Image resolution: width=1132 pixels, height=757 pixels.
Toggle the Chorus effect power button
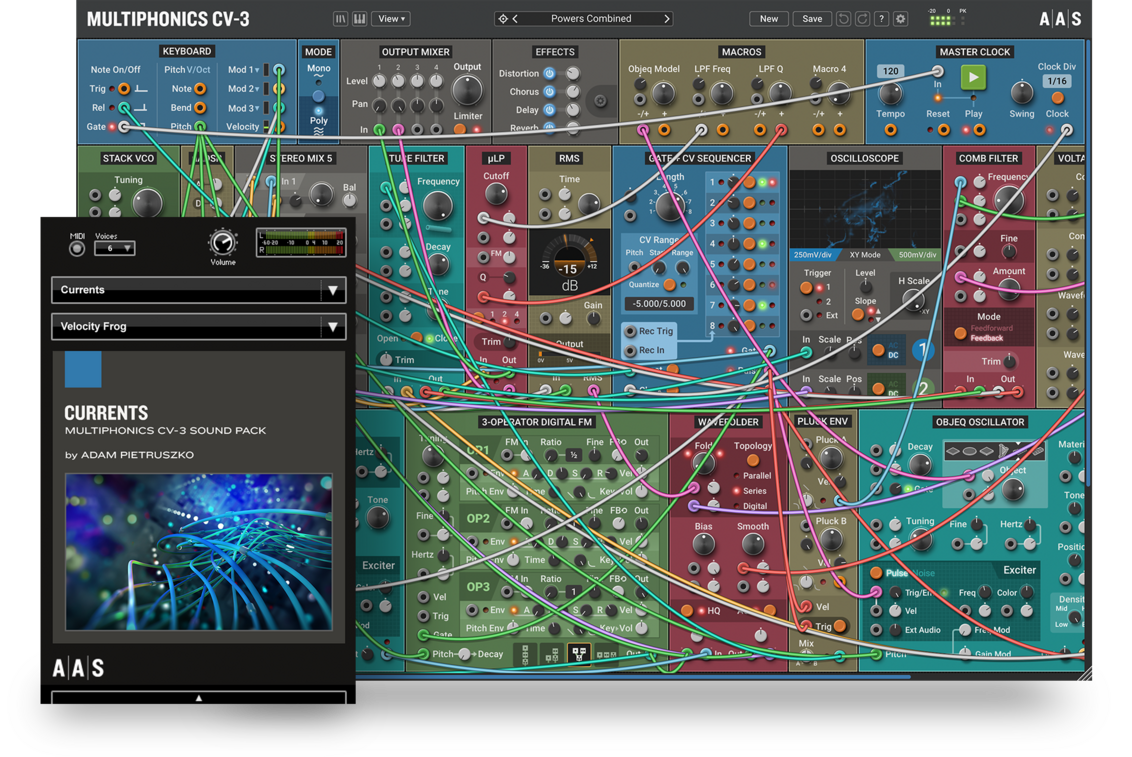[549, 92]
